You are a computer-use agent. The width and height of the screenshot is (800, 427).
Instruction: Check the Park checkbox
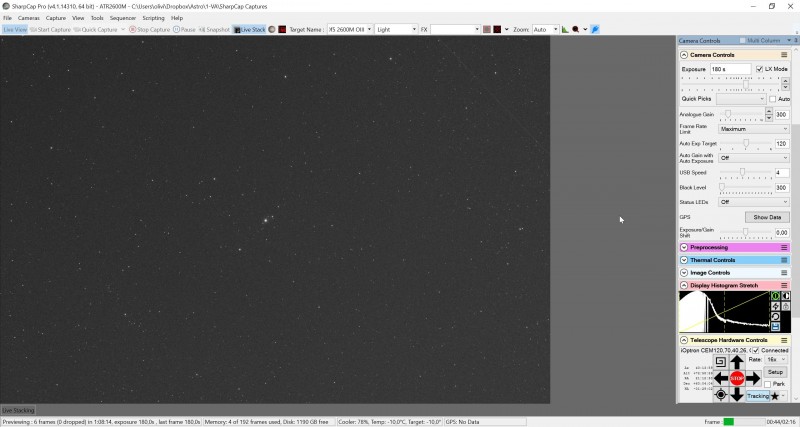(767, 384)
